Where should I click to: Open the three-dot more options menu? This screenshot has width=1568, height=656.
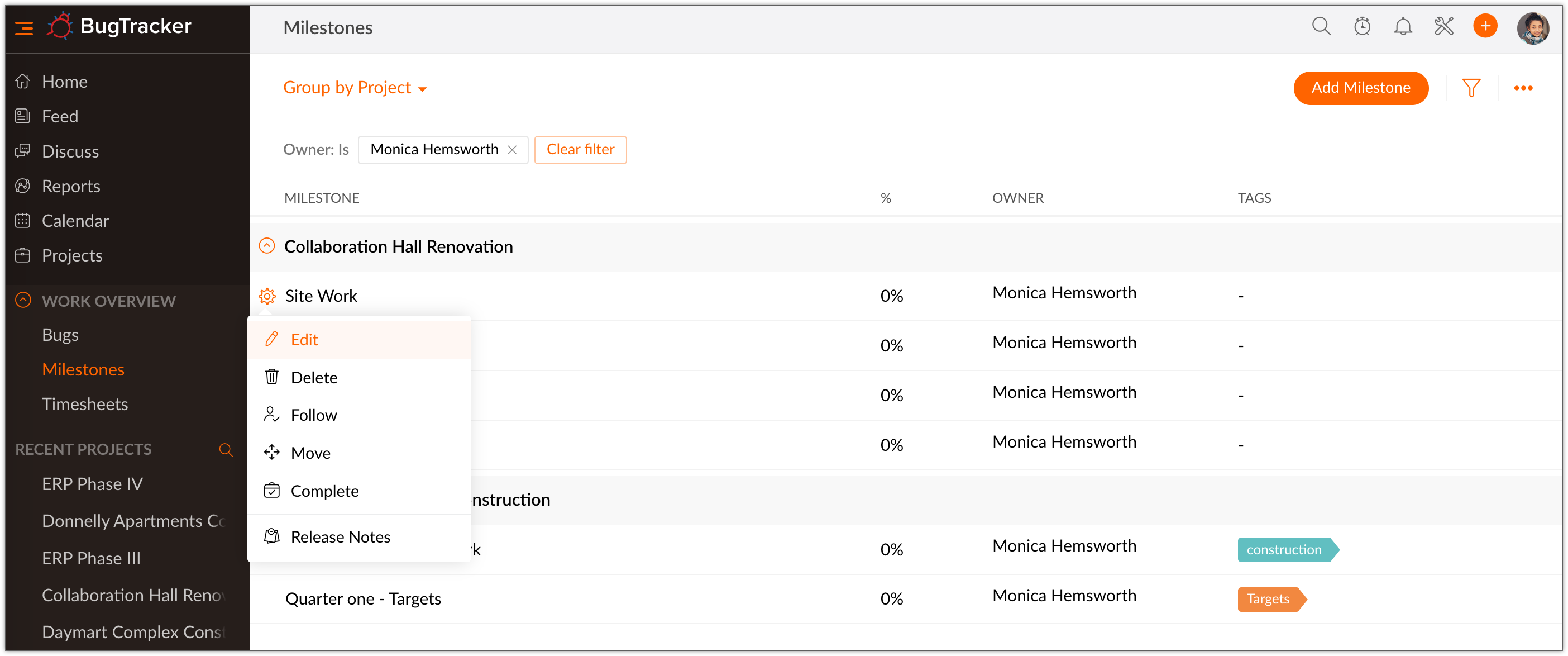click(1522, 88)
